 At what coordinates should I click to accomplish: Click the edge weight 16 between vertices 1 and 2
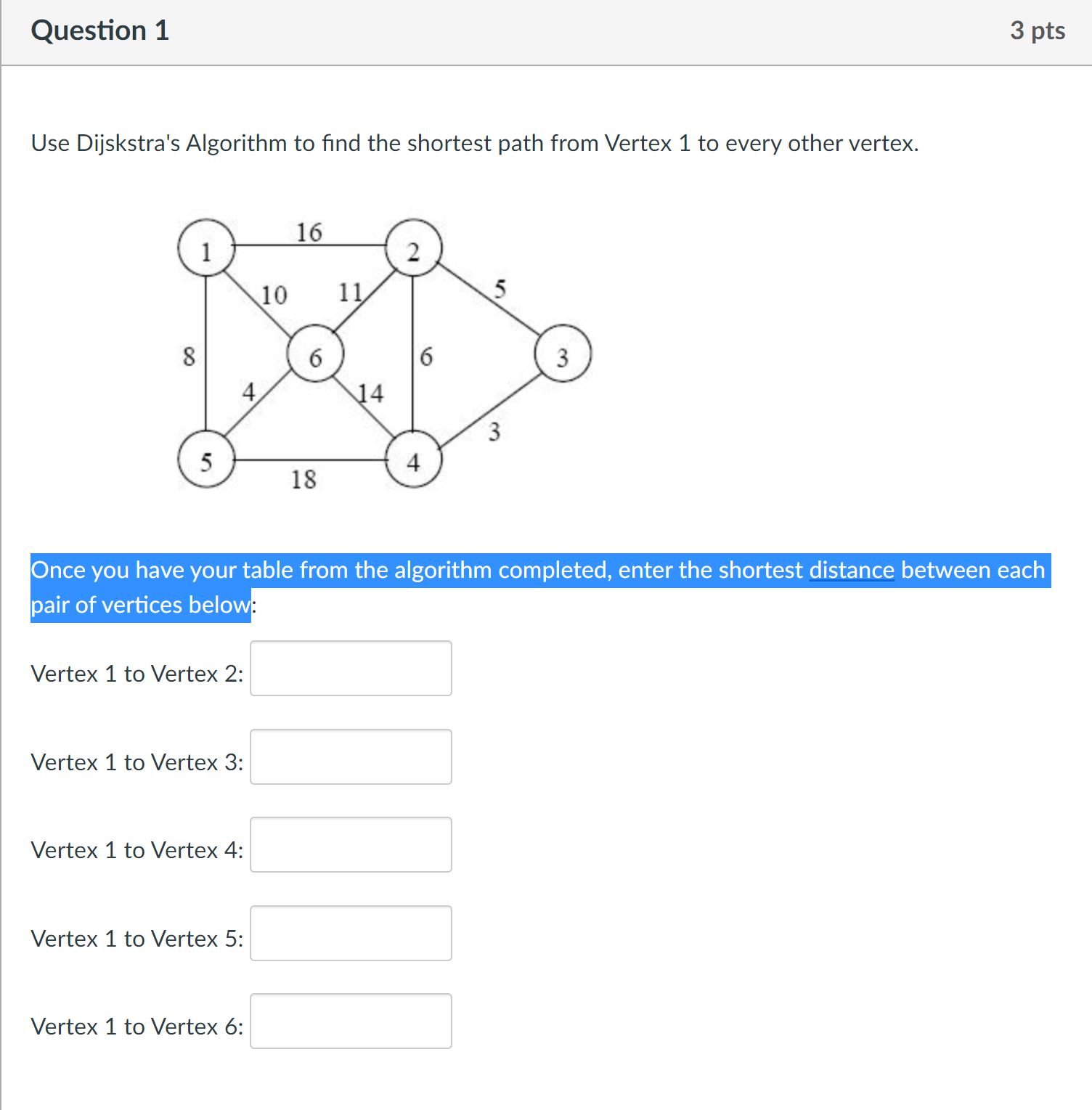309,233
